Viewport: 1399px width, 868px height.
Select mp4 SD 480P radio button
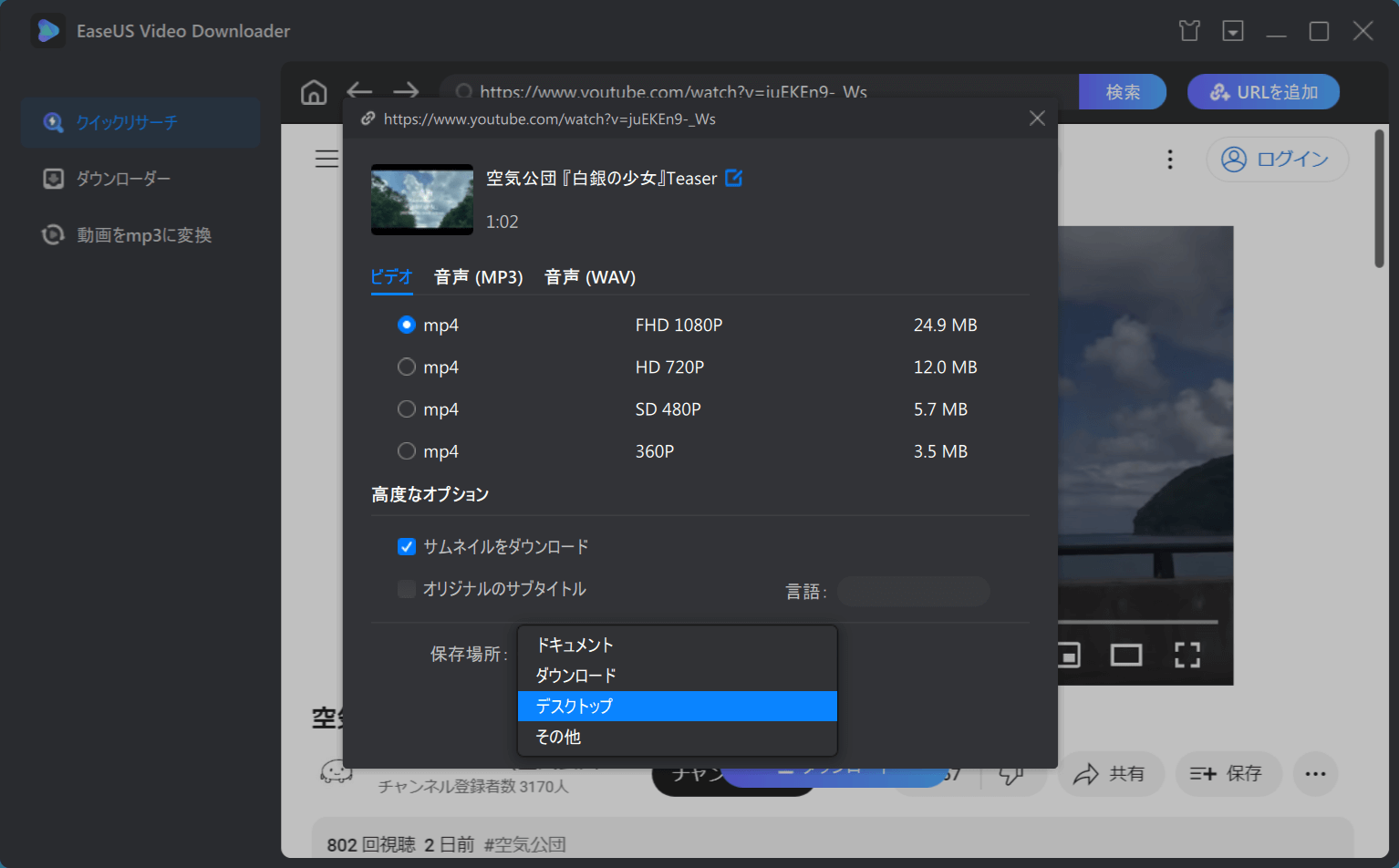tap(407, 409)
